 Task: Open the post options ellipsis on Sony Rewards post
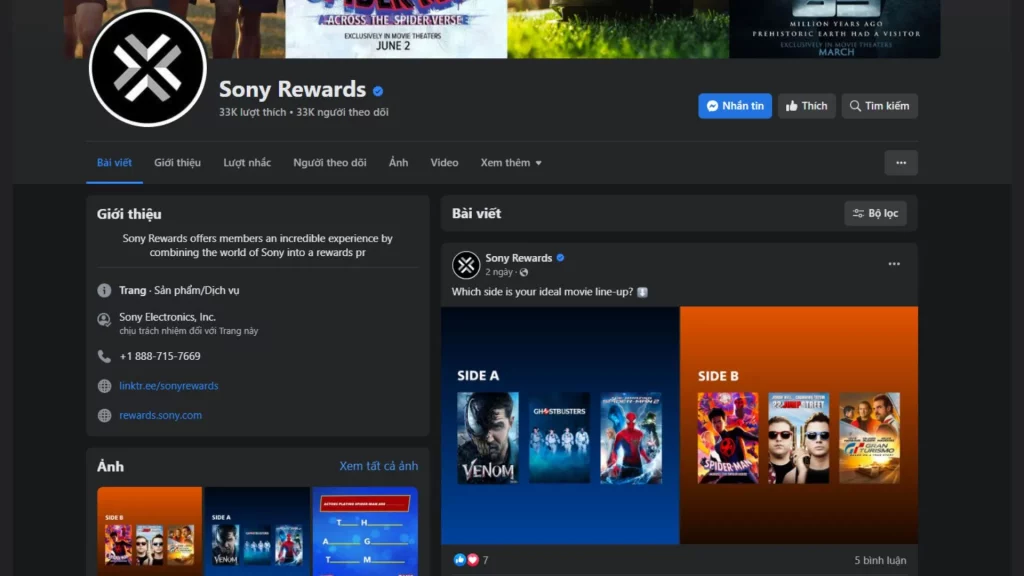pos(894,262)
